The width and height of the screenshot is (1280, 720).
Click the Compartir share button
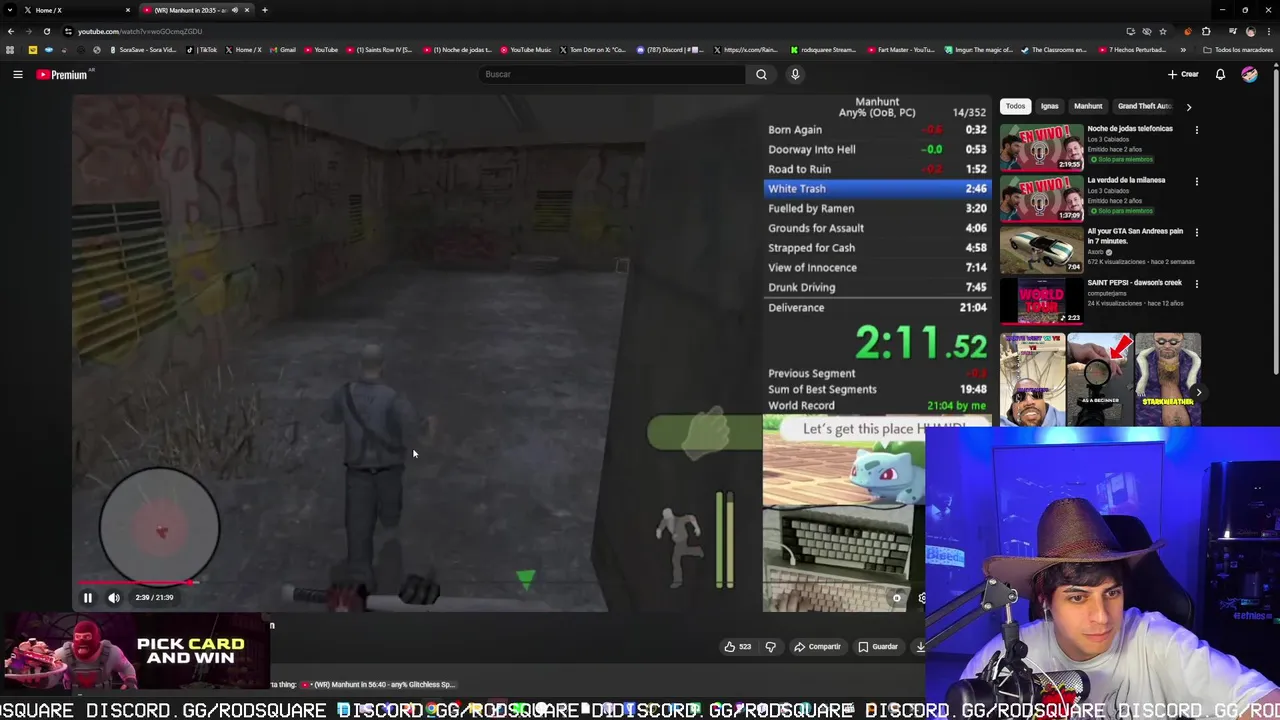817,647
